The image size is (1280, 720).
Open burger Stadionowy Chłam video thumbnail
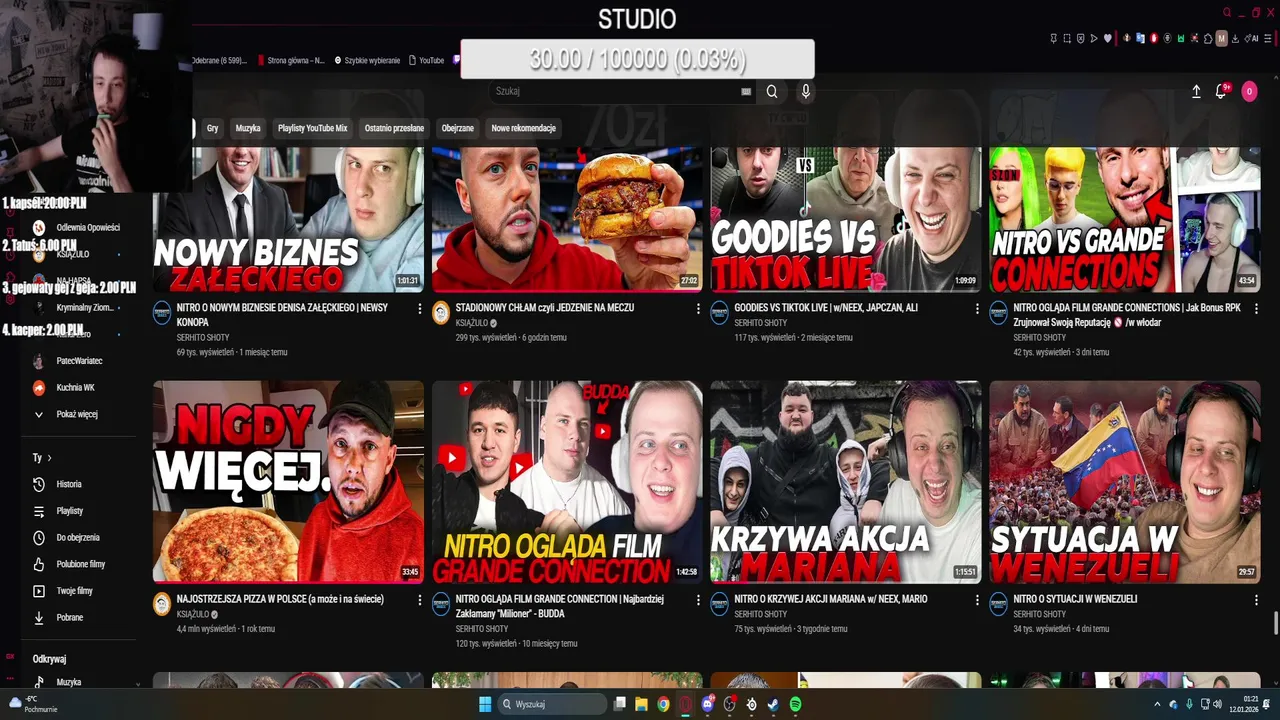567,219
